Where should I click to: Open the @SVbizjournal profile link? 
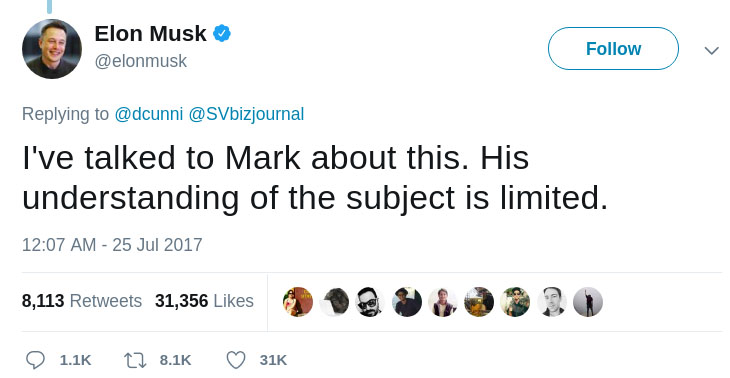[x=246, y=114]
